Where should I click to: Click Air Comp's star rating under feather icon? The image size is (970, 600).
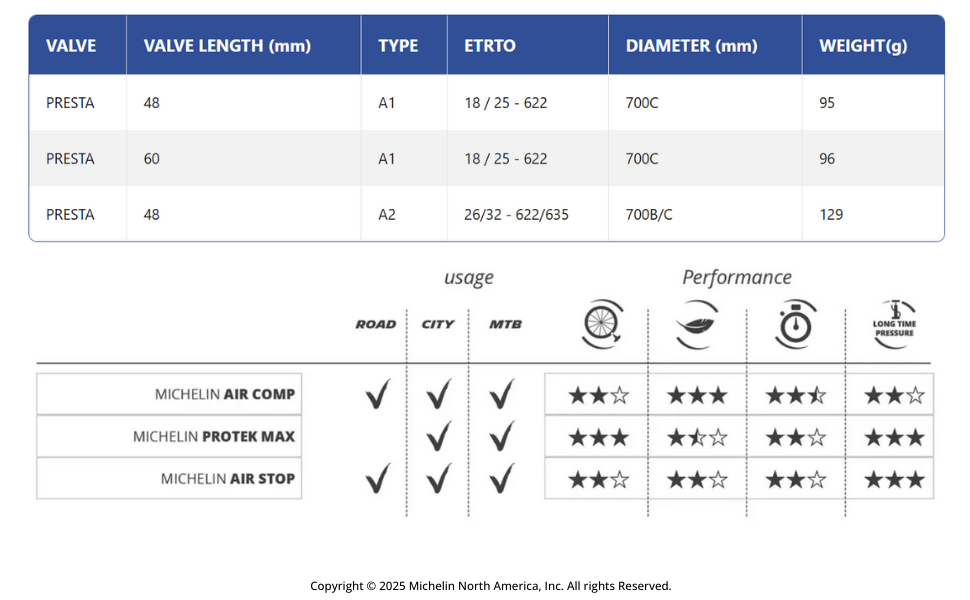[698, 395]
